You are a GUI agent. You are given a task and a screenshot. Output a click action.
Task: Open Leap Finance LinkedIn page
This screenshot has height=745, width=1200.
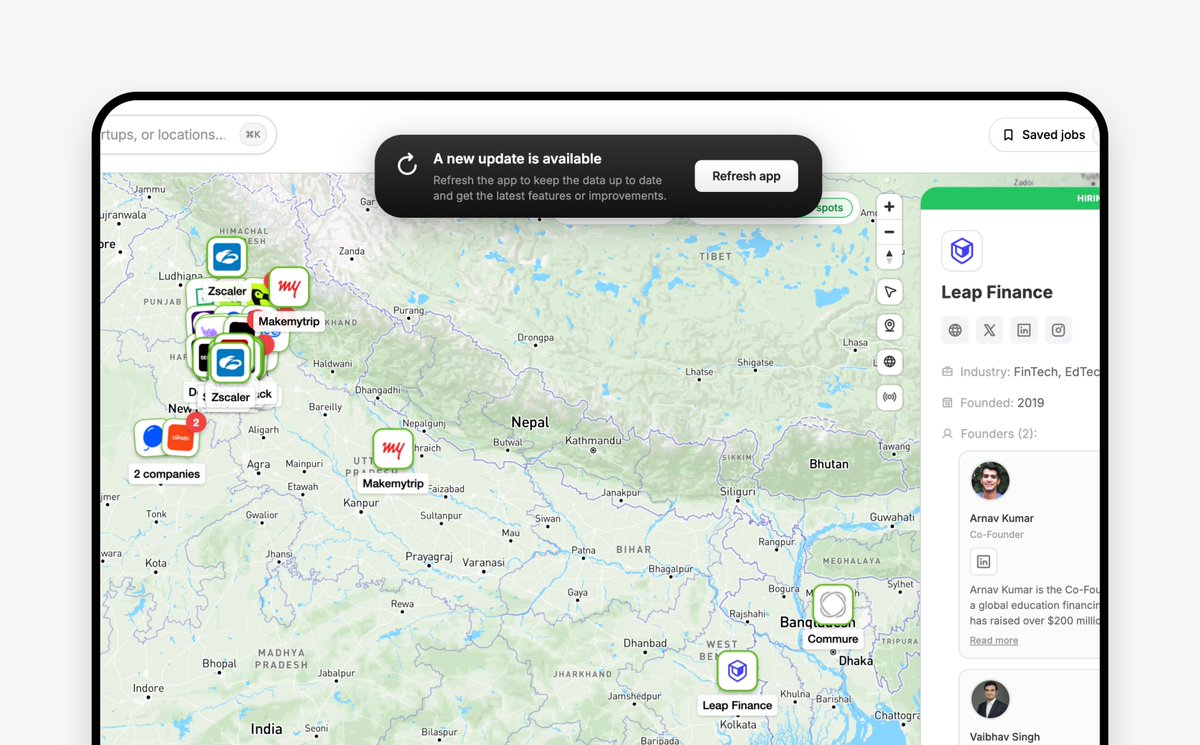pyautogui.click(x=1023, y=330)
